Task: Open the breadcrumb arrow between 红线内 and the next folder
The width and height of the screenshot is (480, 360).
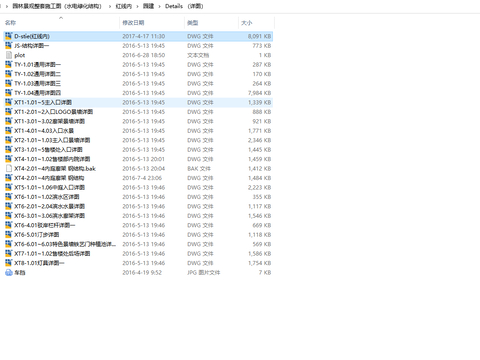Action: tap(137, 6)
